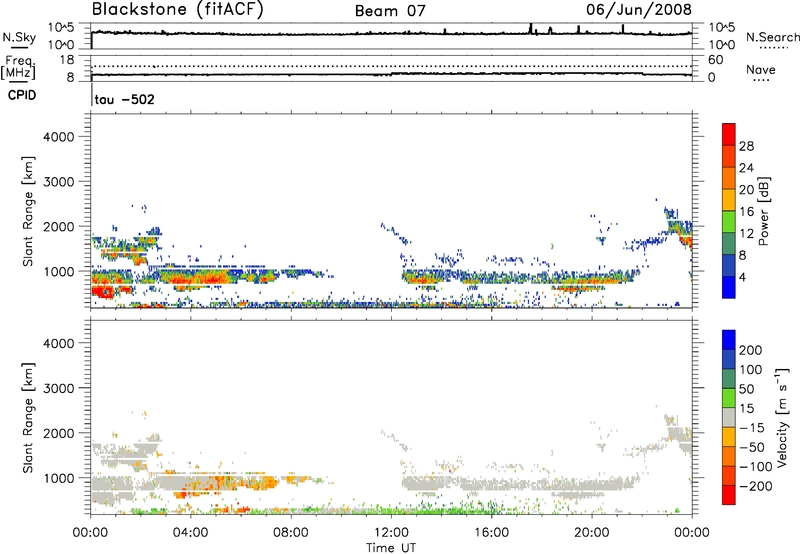Image resolution: width=800 pixels, height=554 pixels.
Task: Click the '-200' tick on Velocity colorbar
Action: coord(755,486)
